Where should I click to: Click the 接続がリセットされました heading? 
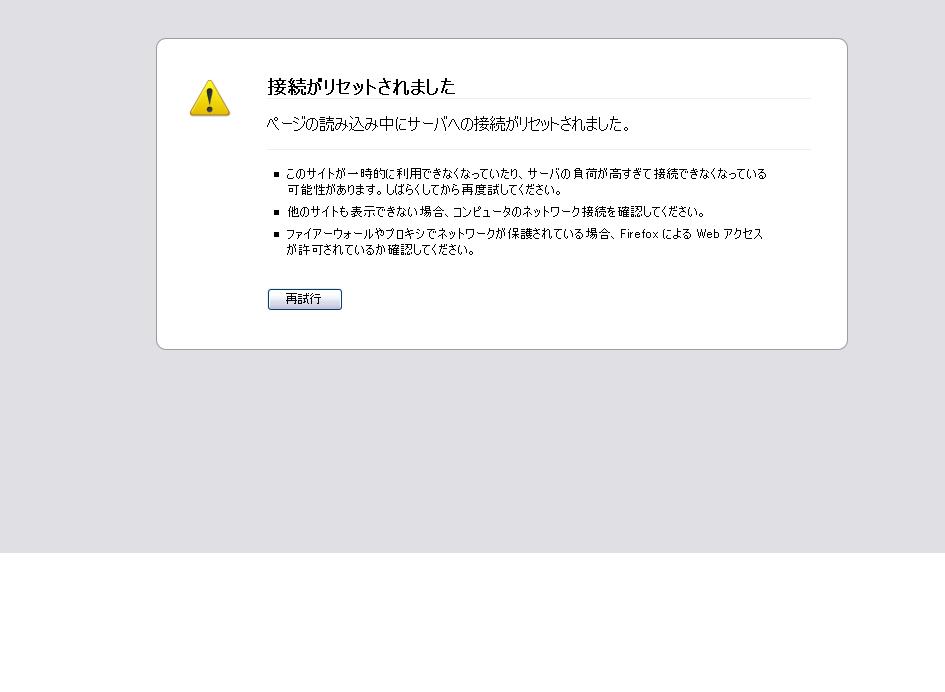point(361,87)
